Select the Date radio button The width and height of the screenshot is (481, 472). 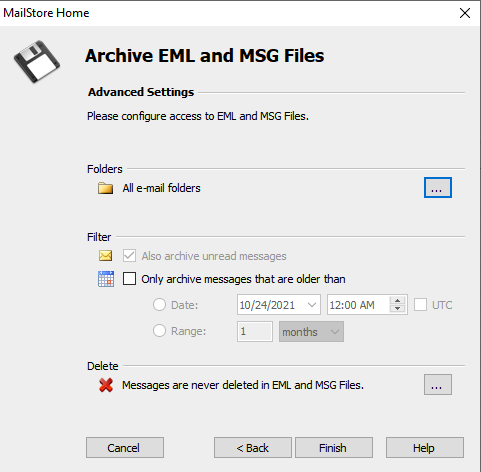click(159, 305)
